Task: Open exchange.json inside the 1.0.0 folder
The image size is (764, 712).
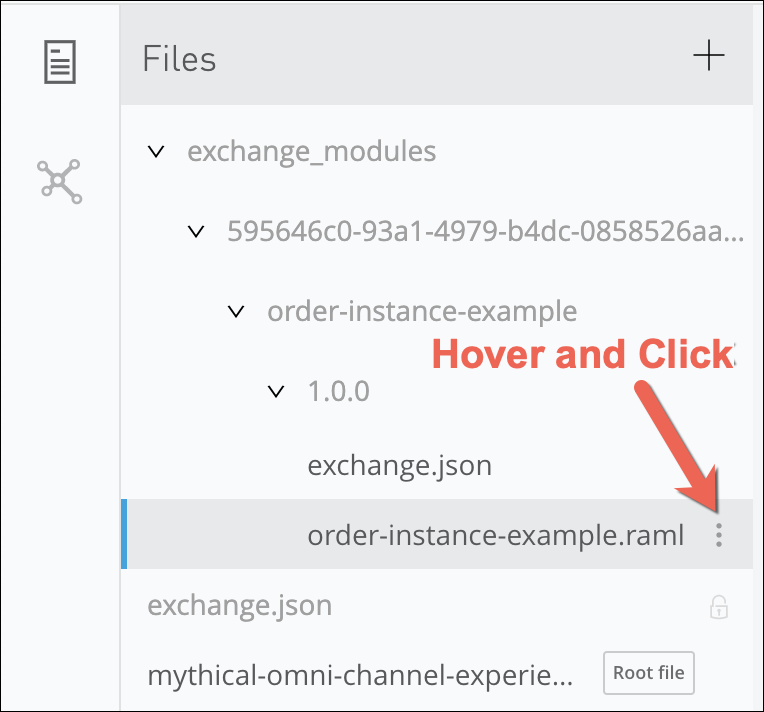Action: [399, 466]
